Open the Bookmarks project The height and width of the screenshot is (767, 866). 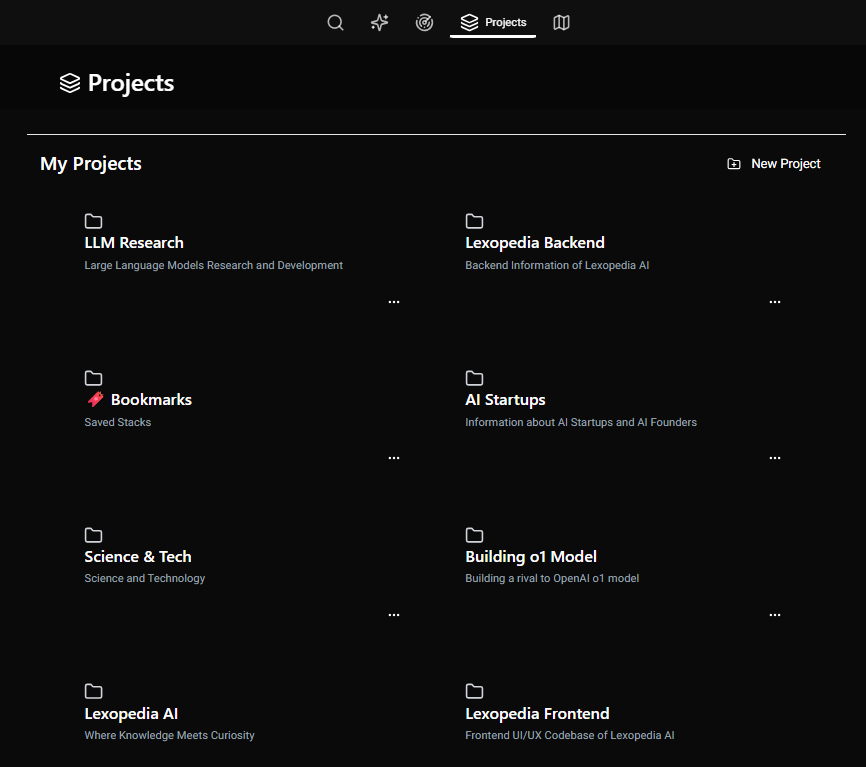(x=151, y=399)
